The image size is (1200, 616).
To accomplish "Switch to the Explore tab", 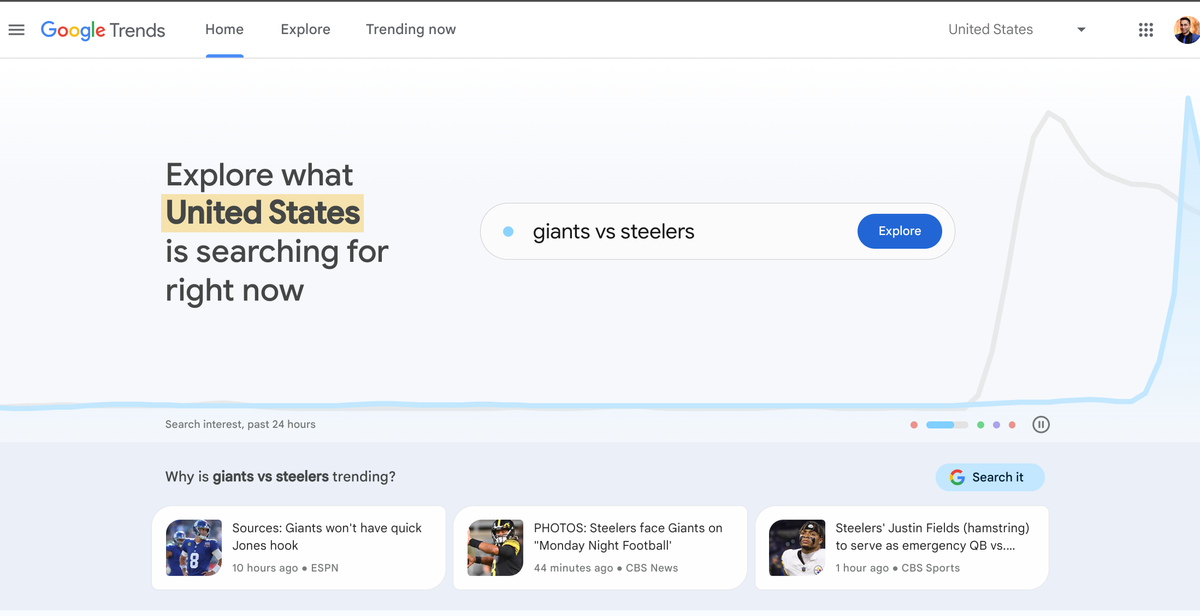I will (305, 29).
